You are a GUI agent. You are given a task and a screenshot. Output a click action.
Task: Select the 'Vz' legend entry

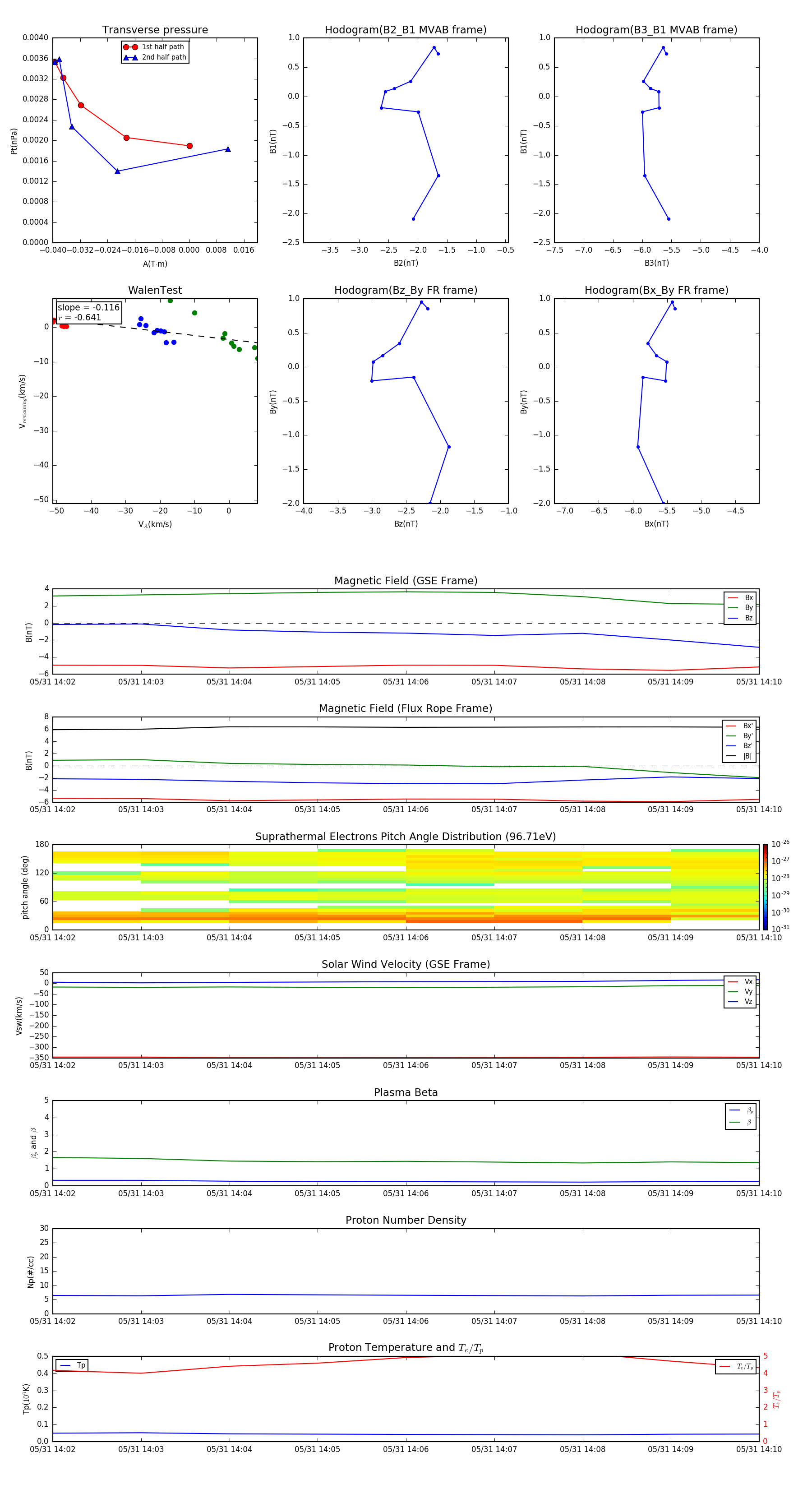click(740, 1001)
